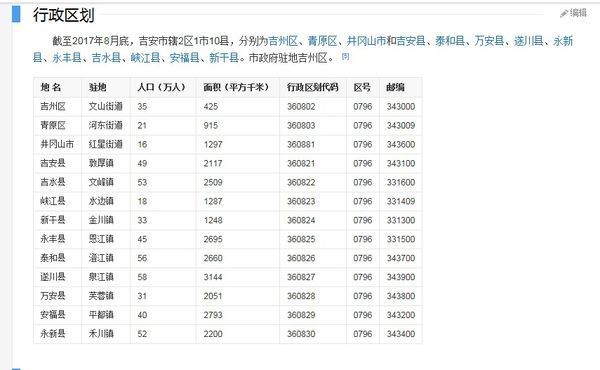Click postal code 343000
Screen dimensions: 600x370
click(401, 106)
